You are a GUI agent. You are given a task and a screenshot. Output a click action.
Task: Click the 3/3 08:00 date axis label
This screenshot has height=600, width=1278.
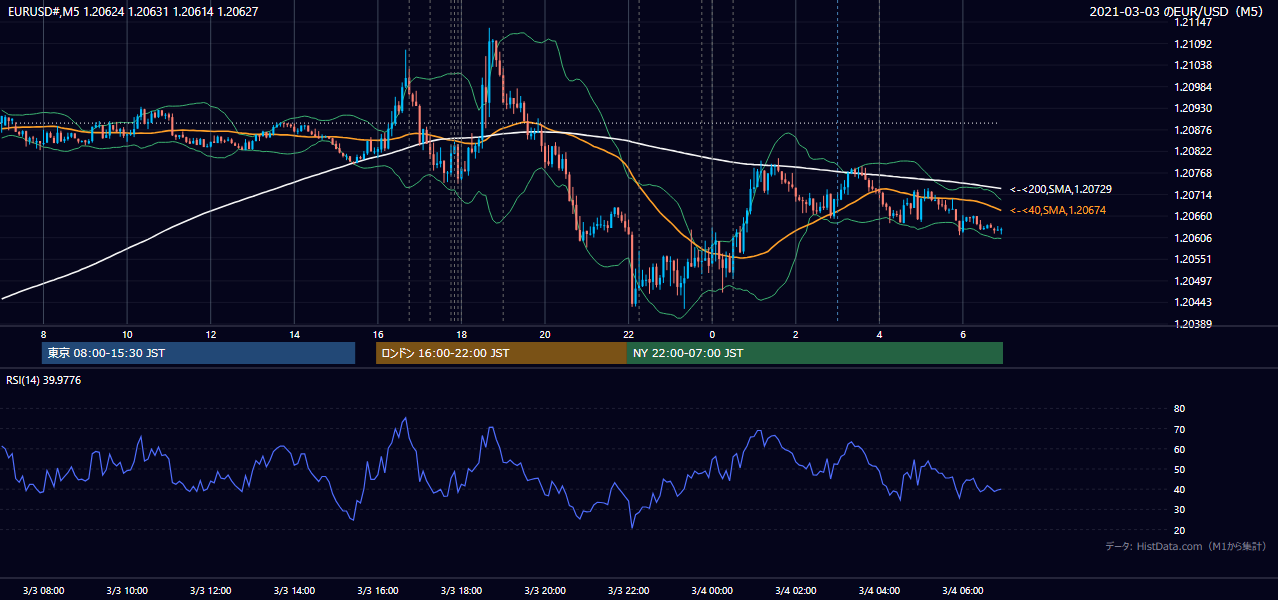43,590
